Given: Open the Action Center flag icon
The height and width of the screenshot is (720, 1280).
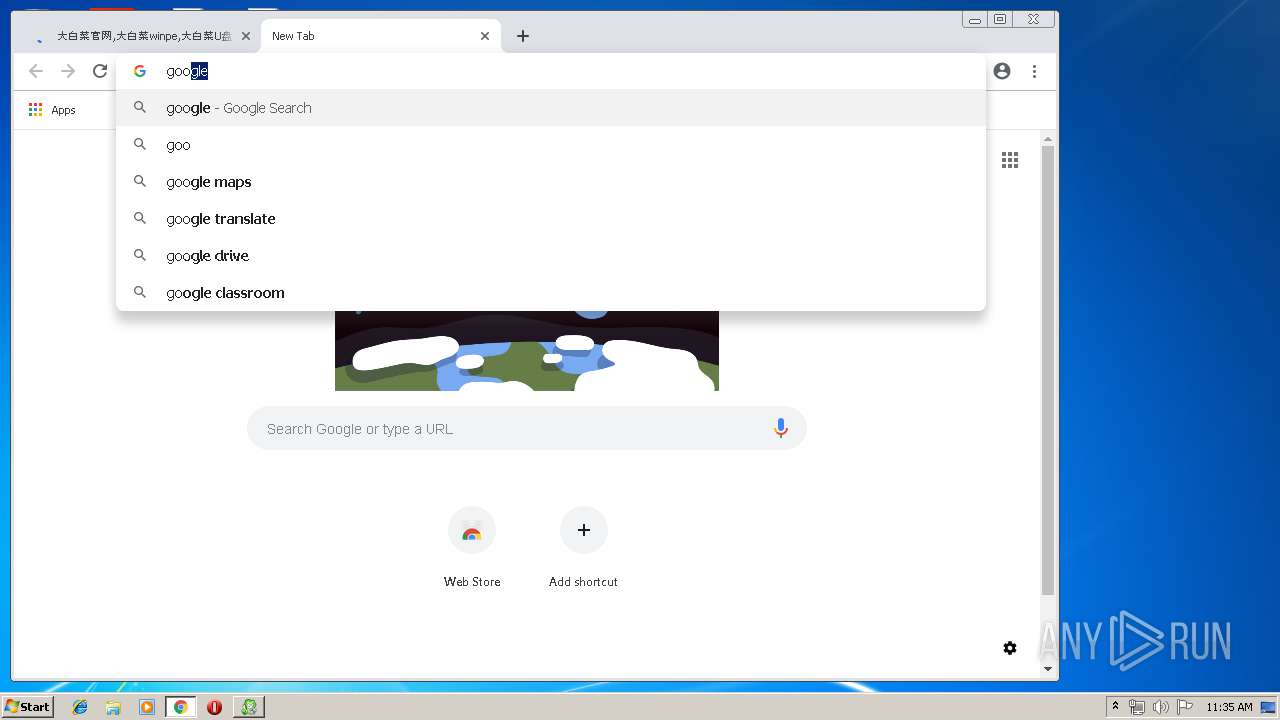Looking at the screenshot, I should (1185, 707).
